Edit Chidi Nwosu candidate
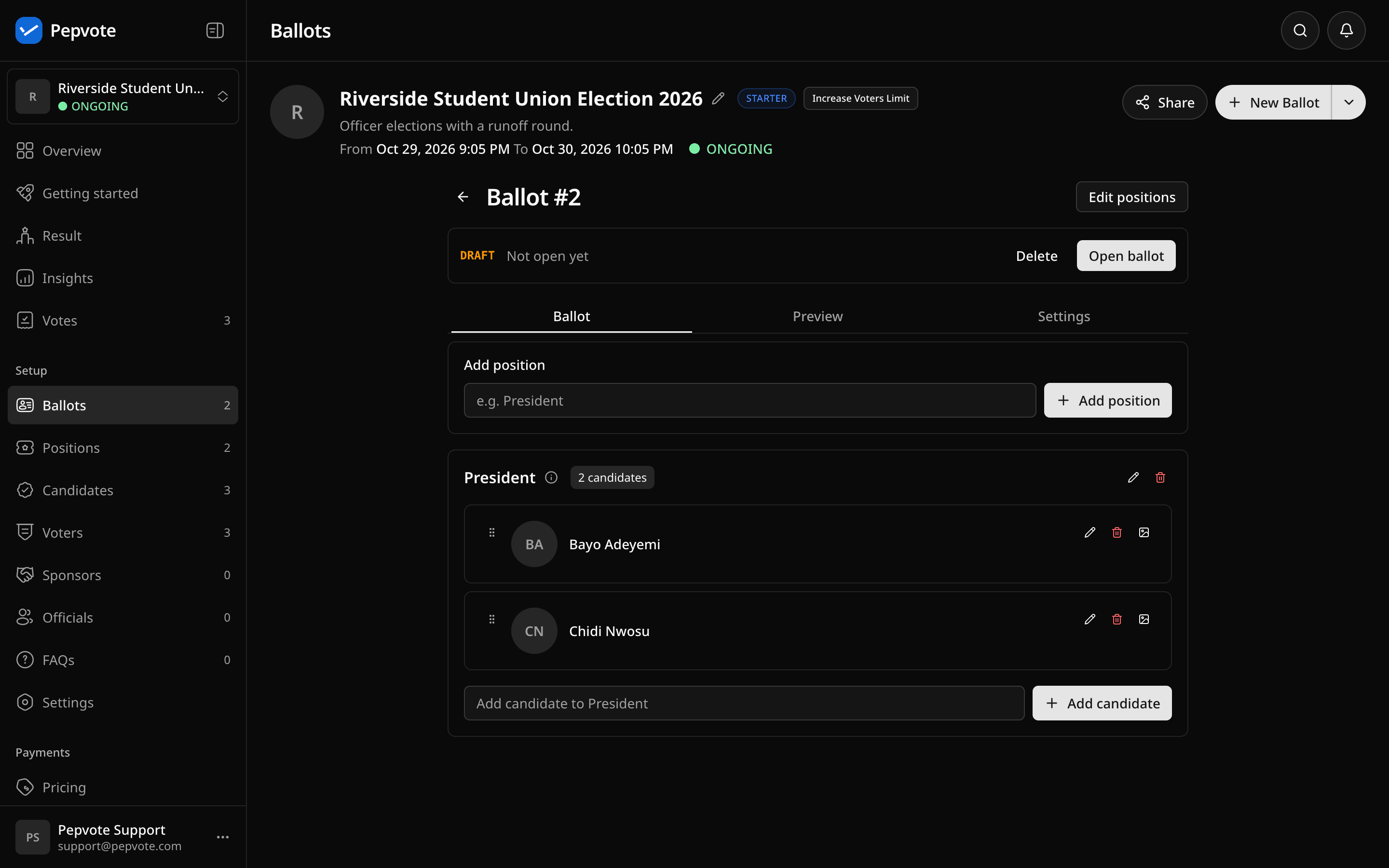This screenshot has width=1389, height=868. [1089, 620]
